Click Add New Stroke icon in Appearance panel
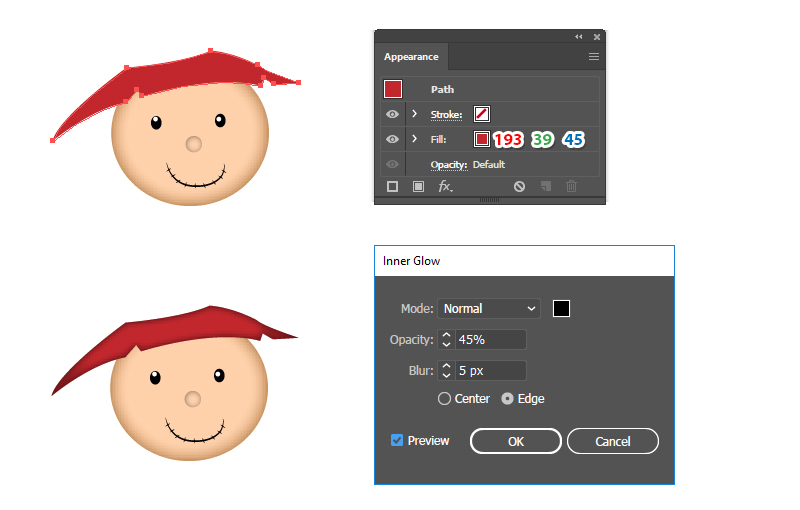Viewport: 800px width, 510px height. tap(392, 186)
